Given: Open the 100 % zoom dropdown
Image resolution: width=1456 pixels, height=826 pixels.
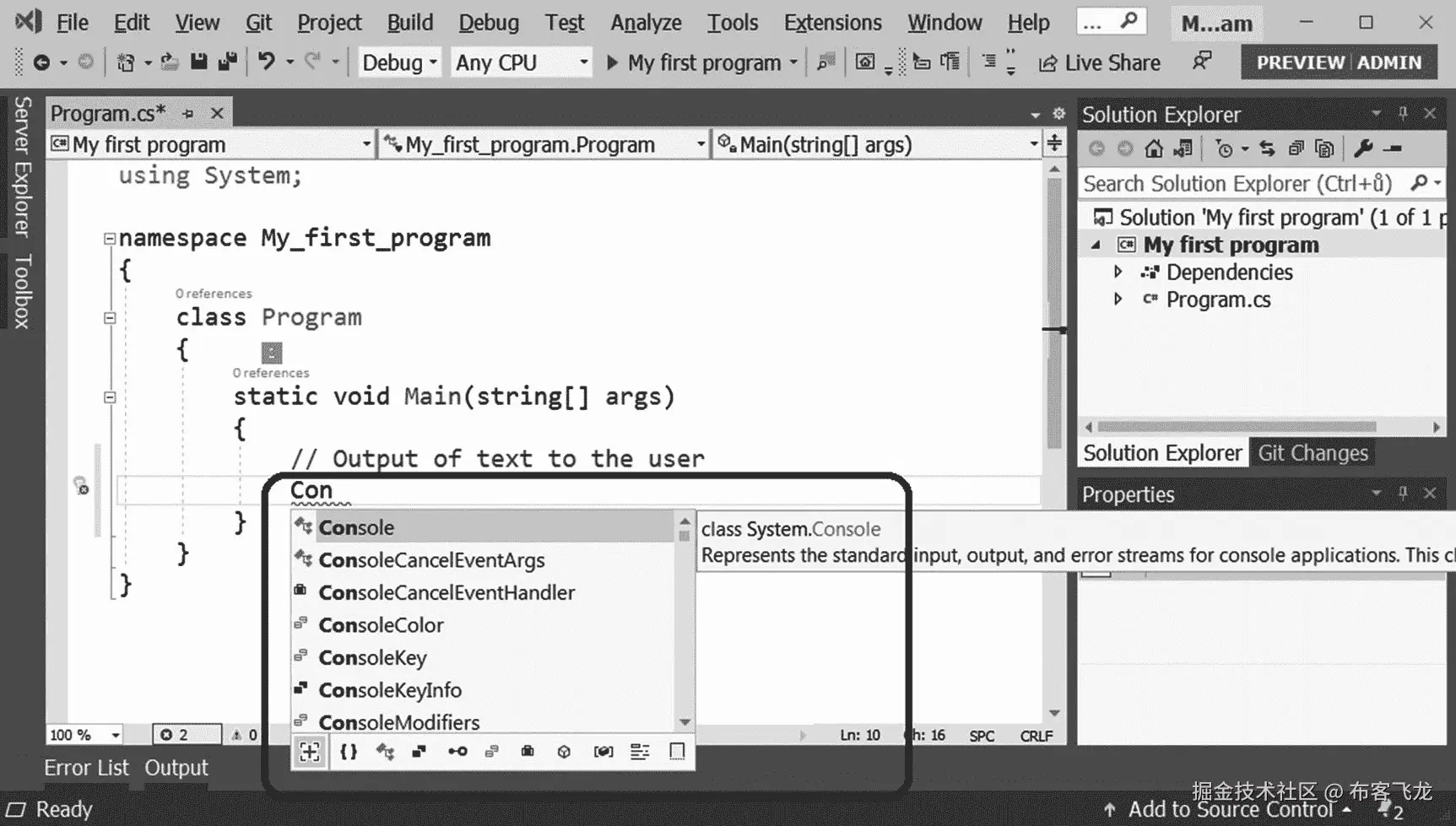Looking at the screenshot, I should [84, 735].
